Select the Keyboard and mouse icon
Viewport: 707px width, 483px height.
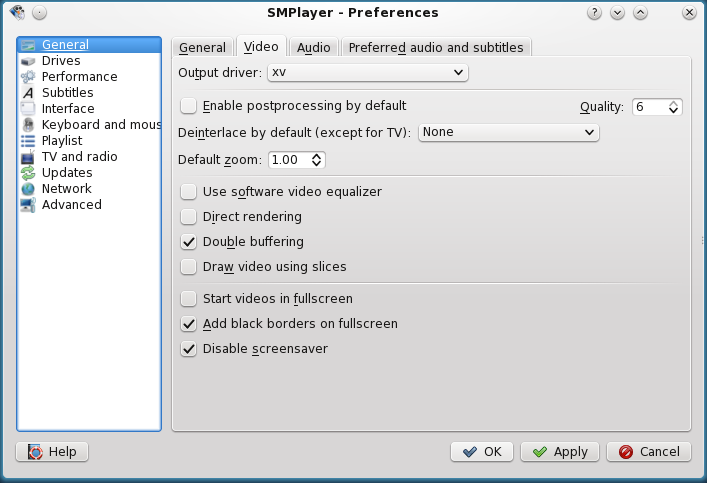pos(28,125)
